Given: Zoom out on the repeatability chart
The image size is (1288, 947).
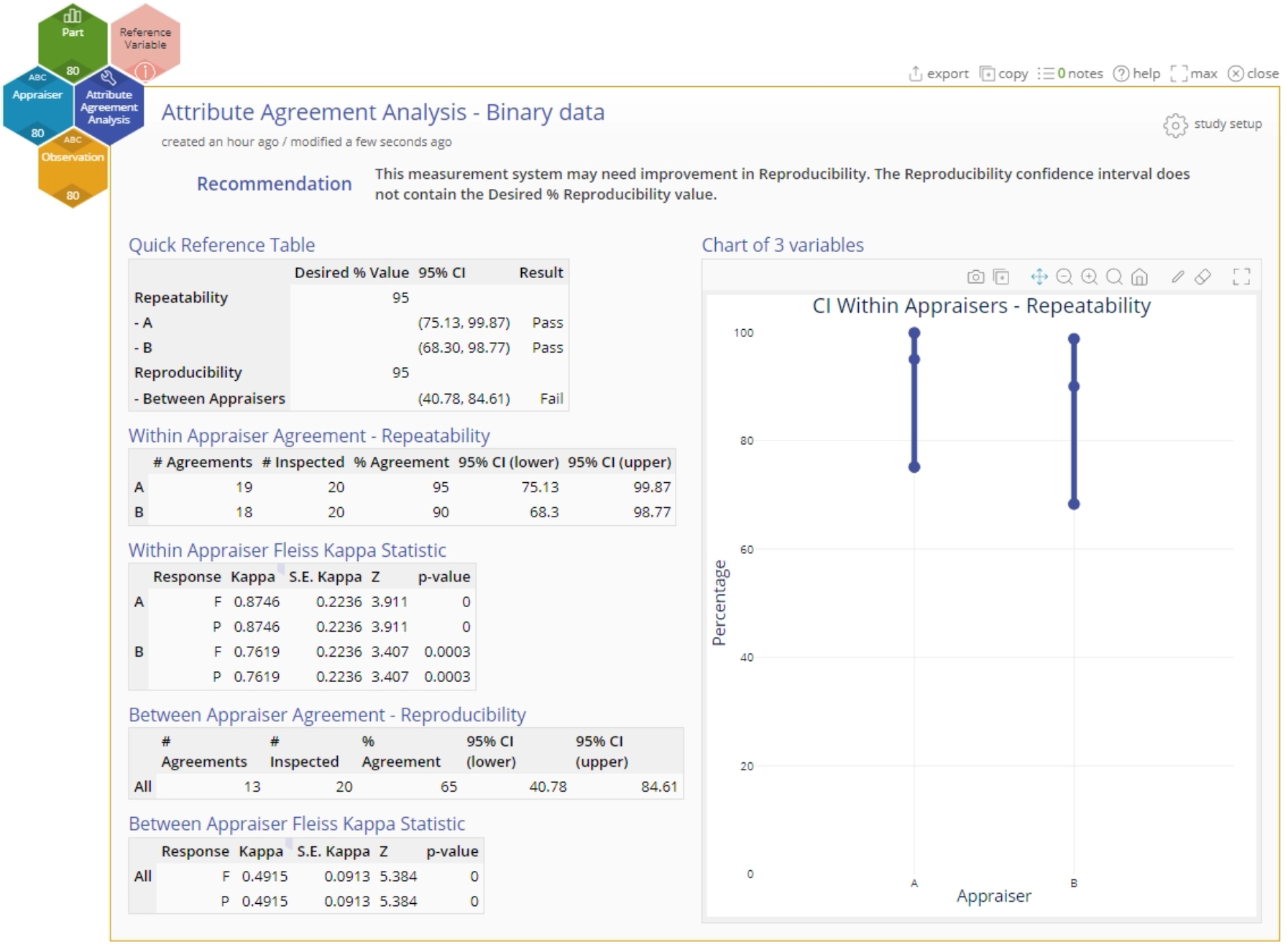Looking at the screenshot, I should tap(1064, 277).
